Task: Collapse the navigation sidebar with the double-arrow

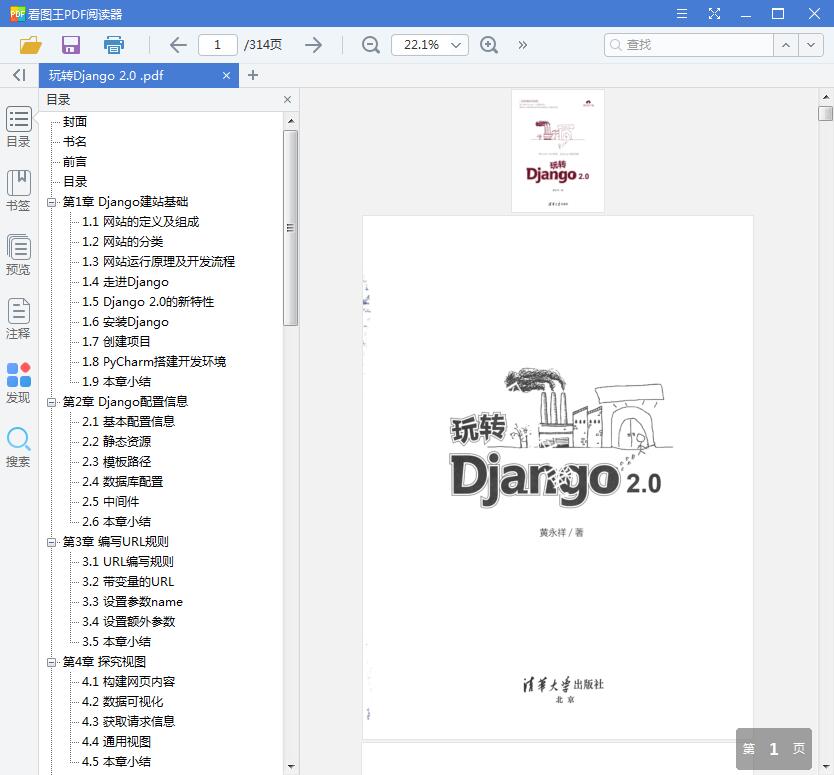Action: pyautogui.click(x=18, y=76)
